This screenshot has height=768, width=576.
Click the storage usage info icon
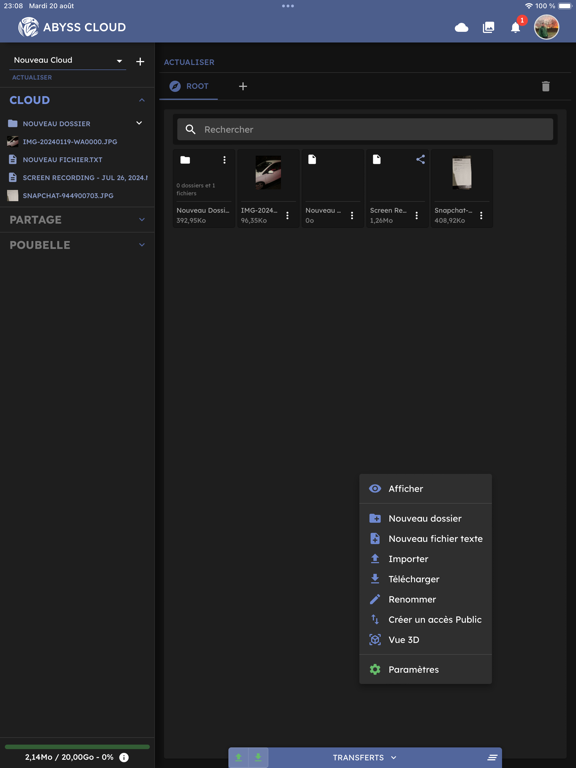(124, 757)
